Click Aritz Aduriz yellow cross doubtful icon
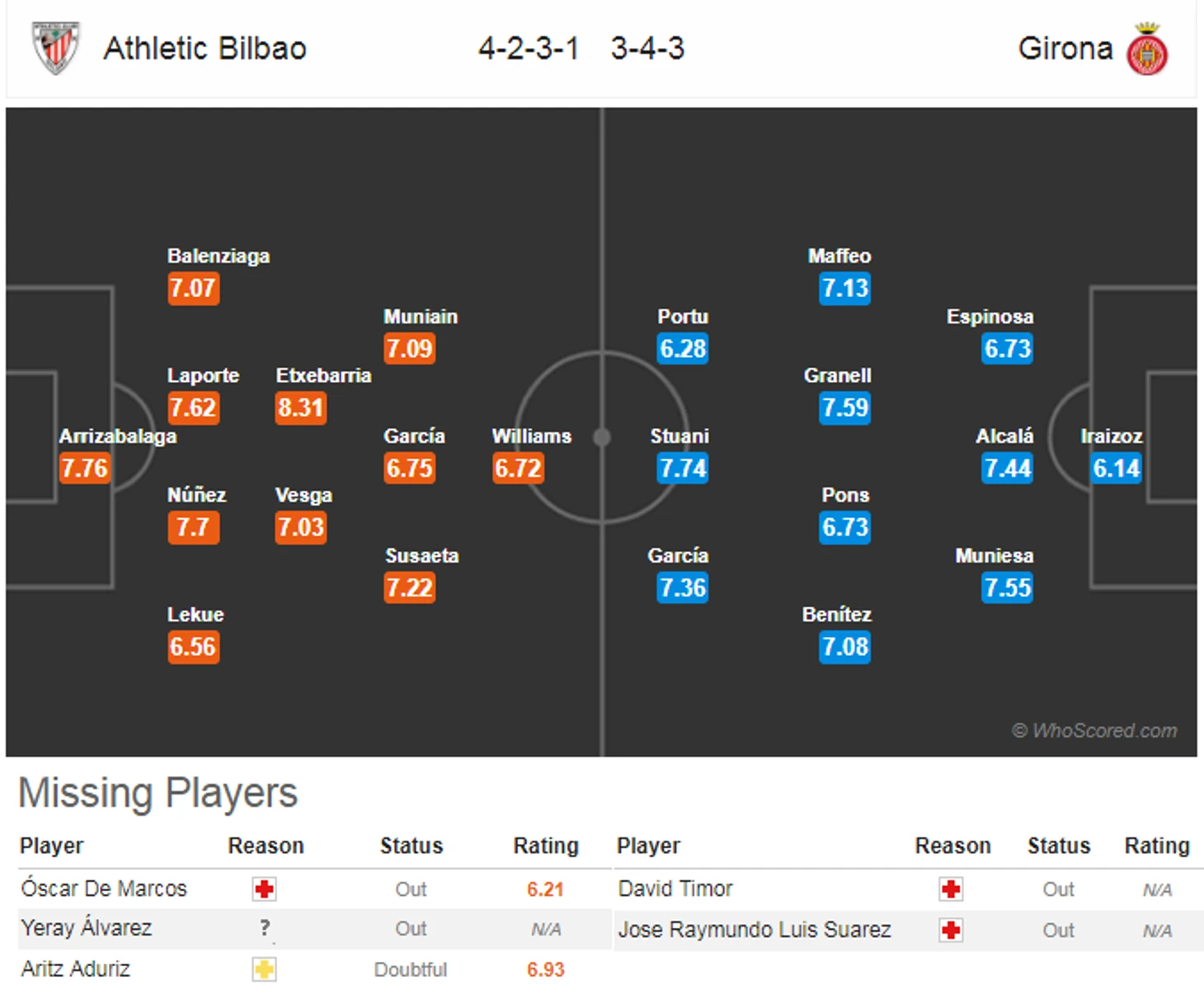 (265, 969)
